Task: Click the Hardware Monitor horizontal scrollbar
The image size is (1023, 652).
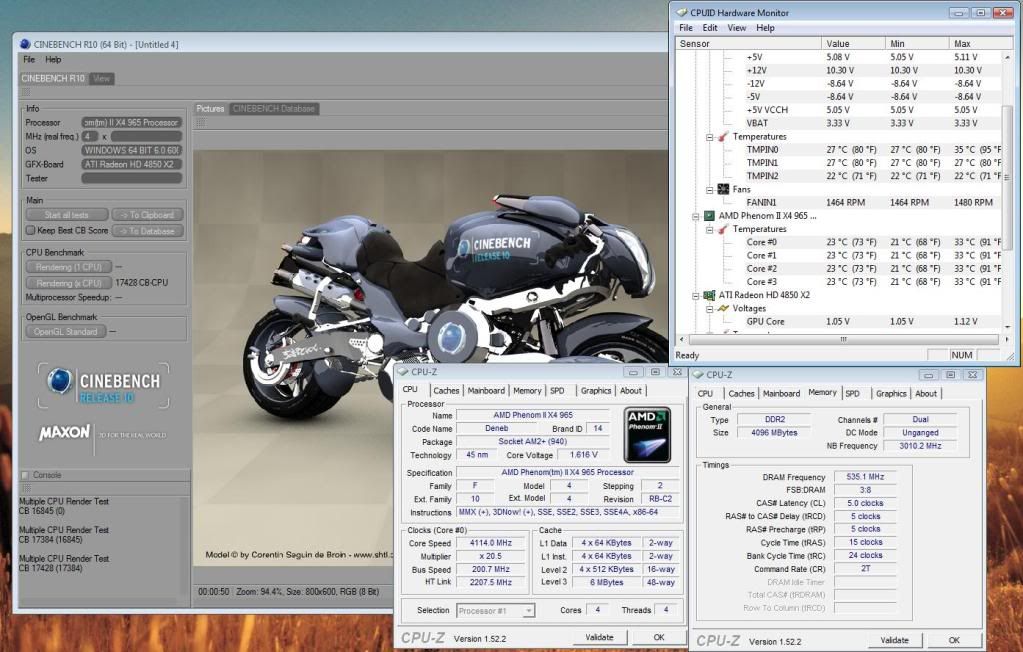Action: pyautogui.click(x=844, y=339)
